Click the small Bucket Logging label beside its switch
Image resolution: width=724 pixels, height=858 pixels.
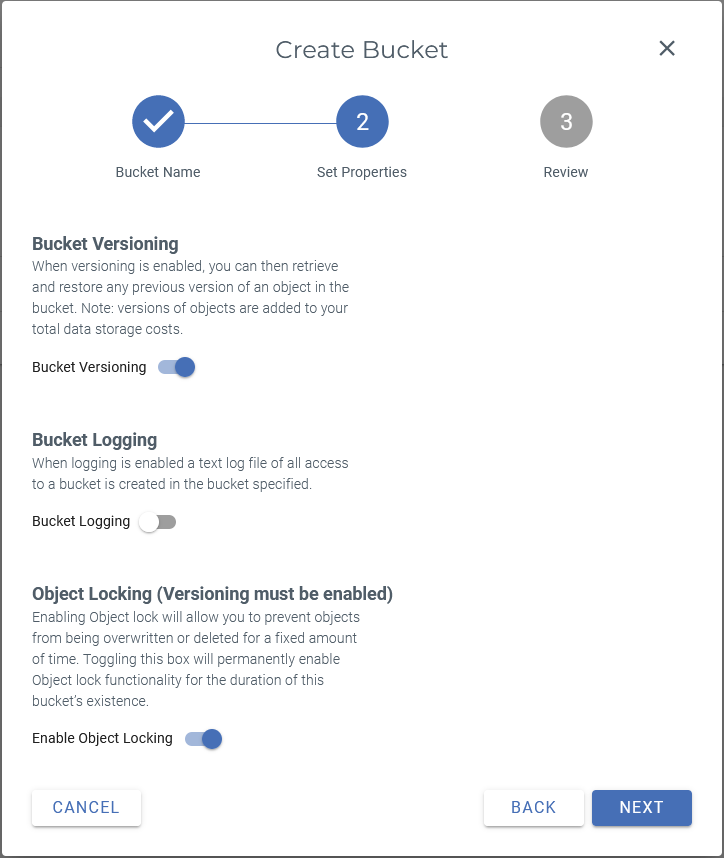(81, 521)
